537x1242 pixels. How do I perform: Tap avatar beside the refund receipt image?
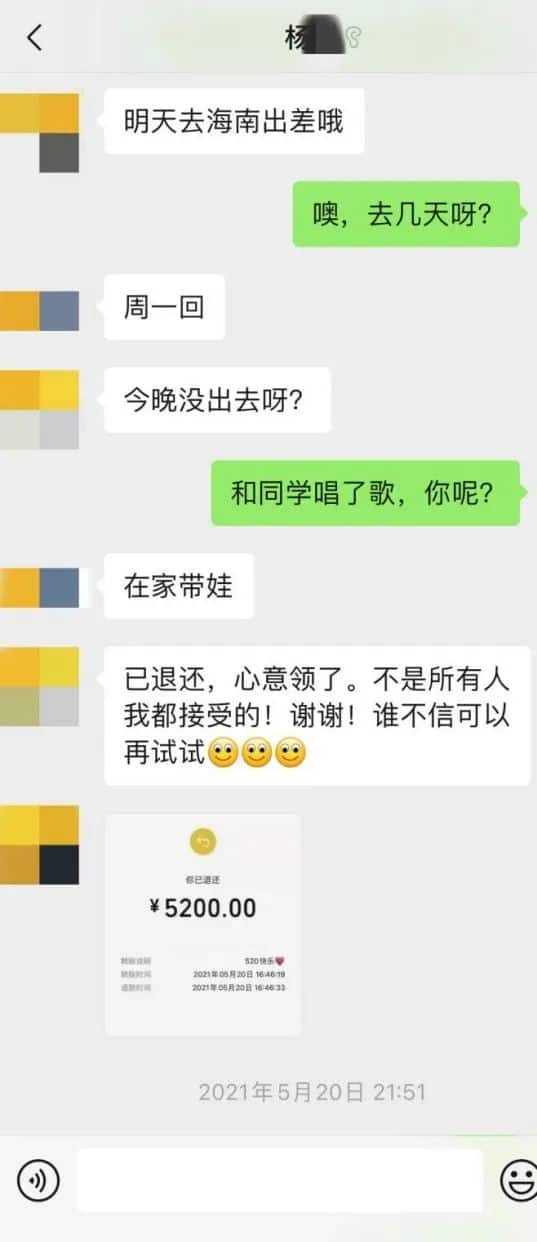click(x=40, y=845)
